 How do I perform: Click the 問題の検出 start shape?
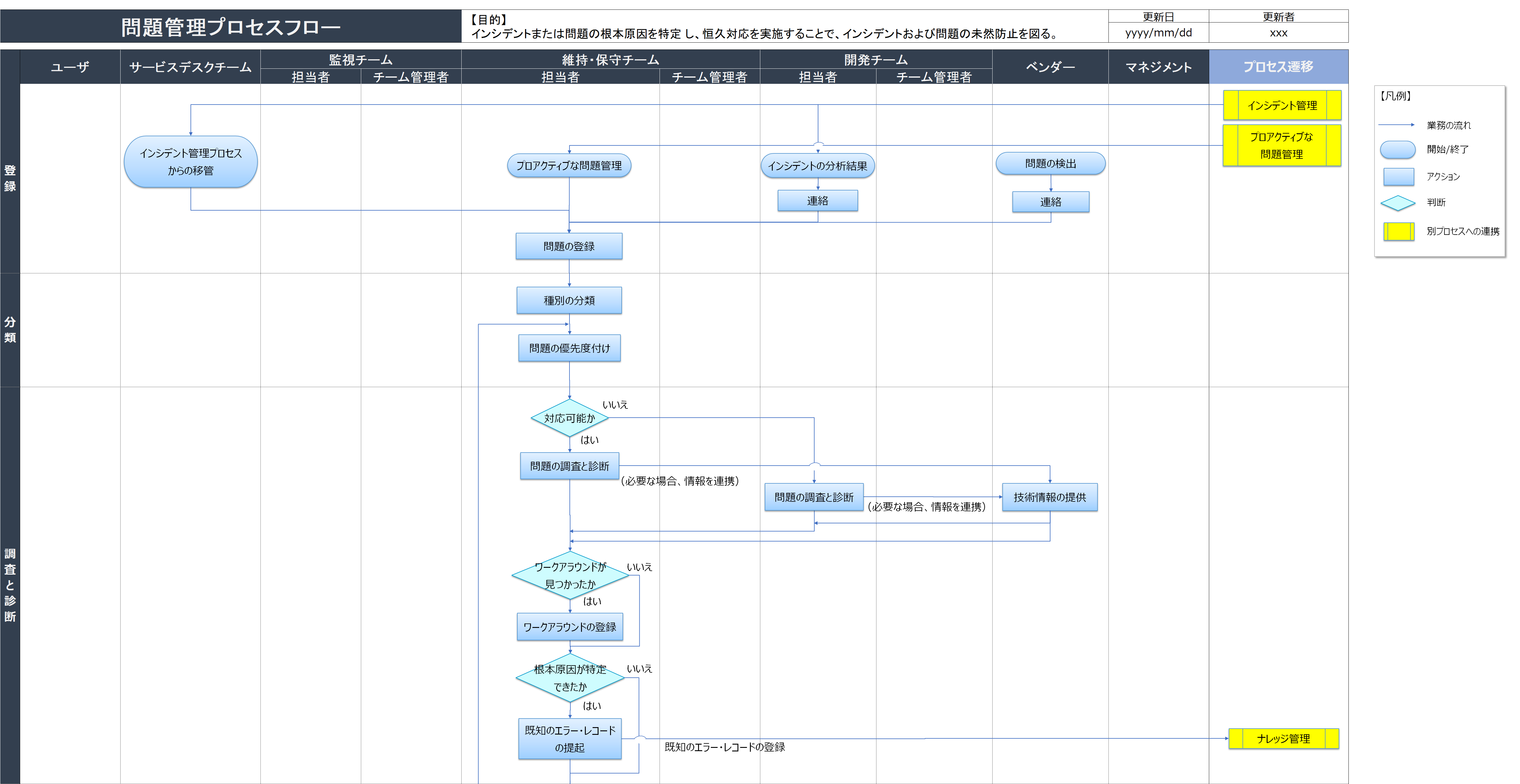pyautogui.click(x=1050, y=163)
